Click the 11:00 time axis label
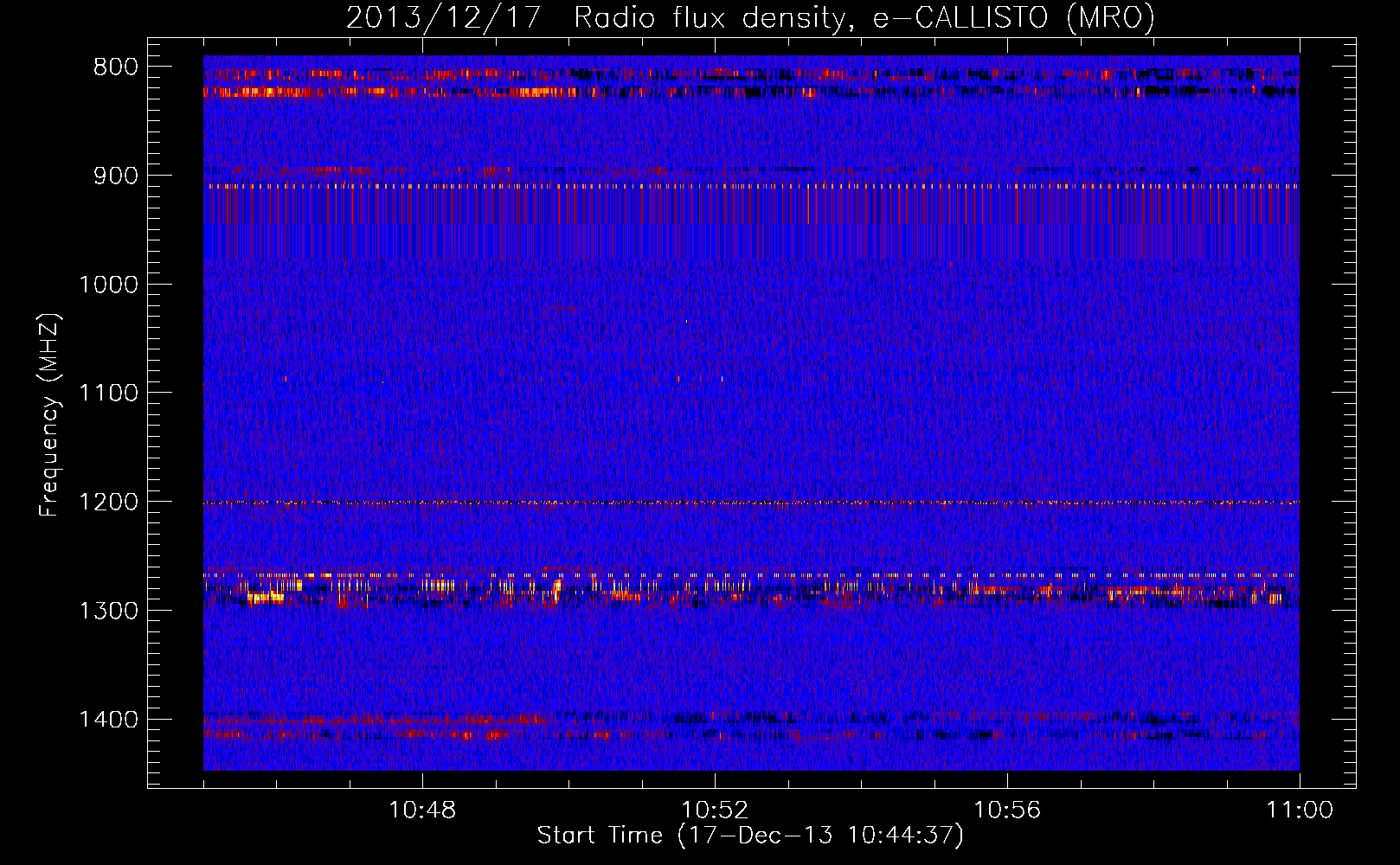 point(1300,811)
